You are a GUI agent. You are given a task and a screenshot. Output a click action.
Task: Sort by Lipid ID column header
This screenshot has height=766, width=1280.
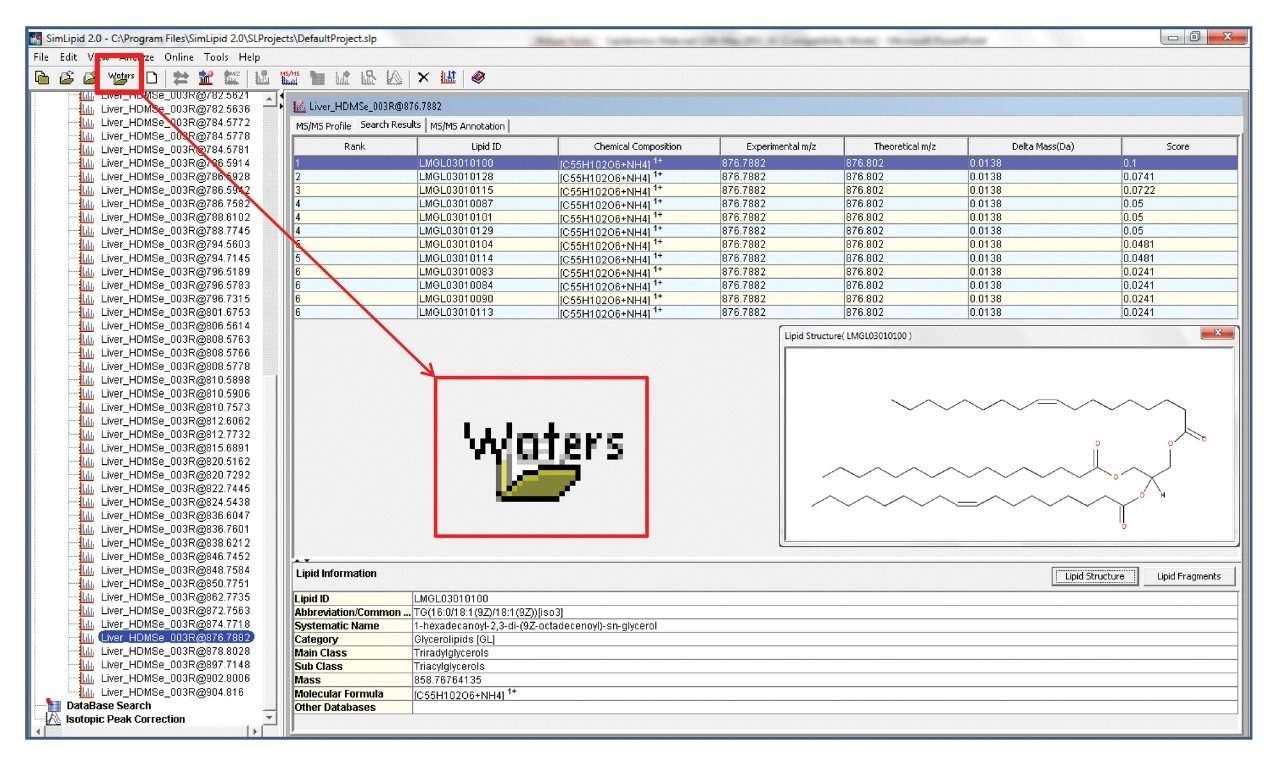487,146
